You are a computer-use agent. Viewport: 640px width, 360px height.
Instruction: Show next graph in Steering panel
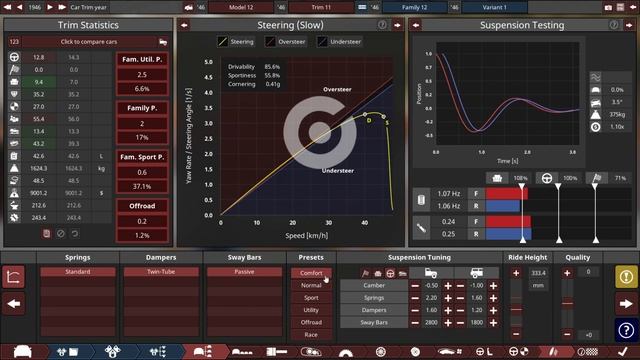coord(397,25)
